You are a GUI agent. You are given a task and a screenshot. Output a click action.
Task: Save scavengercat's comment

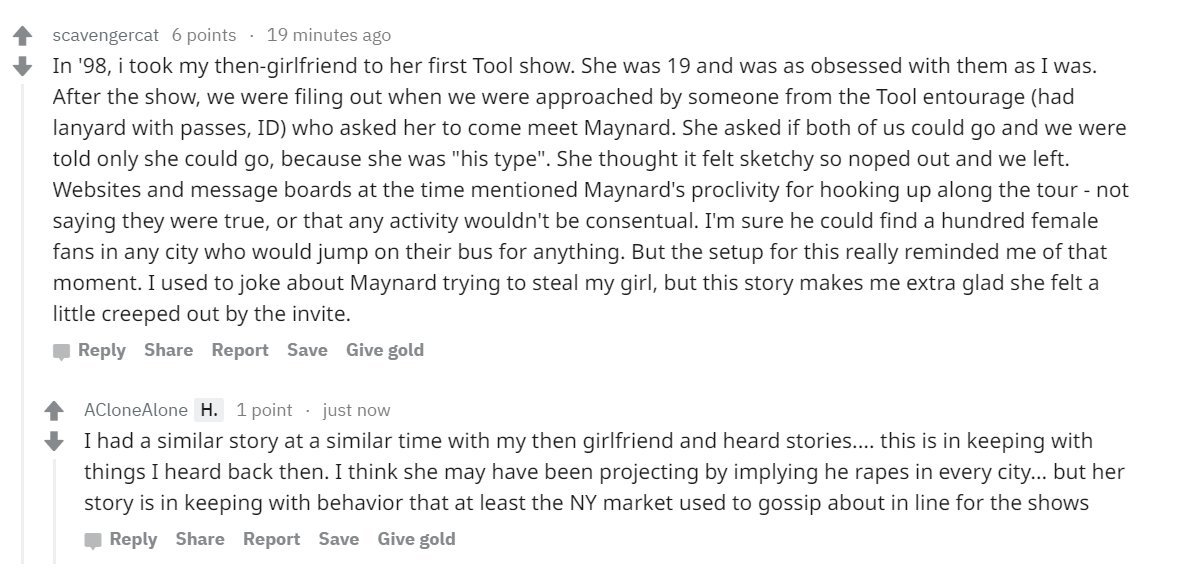point(307,350)
